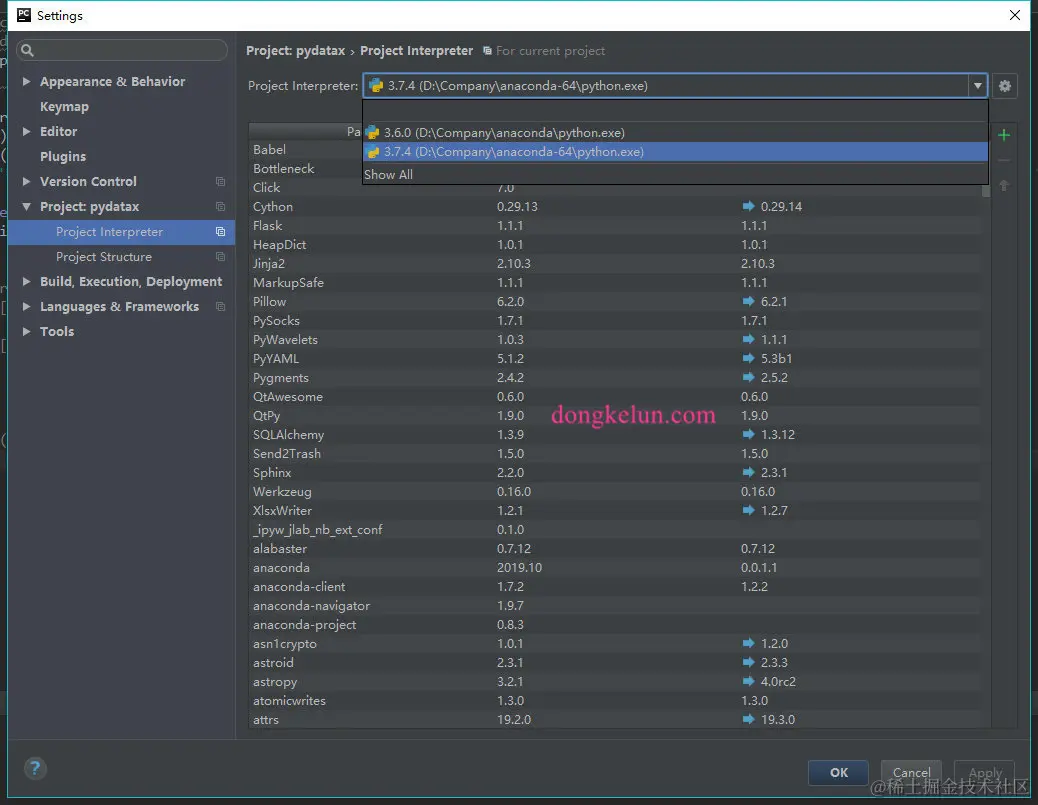Click the Apply button
This screenshot has height=805, width=1038.
984,773
